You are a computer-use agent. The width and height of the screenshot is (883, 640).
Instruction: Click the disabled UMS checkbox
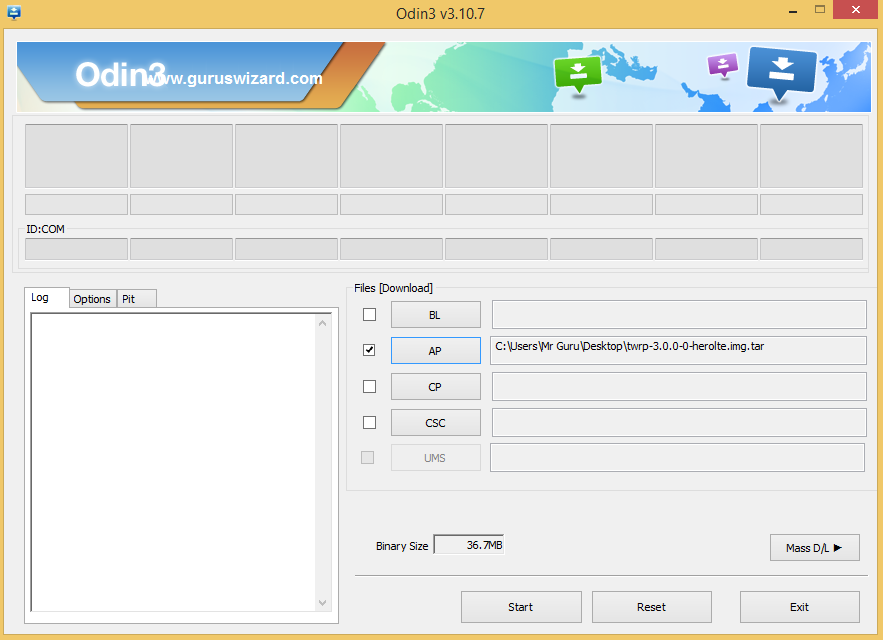coord(368,457)
